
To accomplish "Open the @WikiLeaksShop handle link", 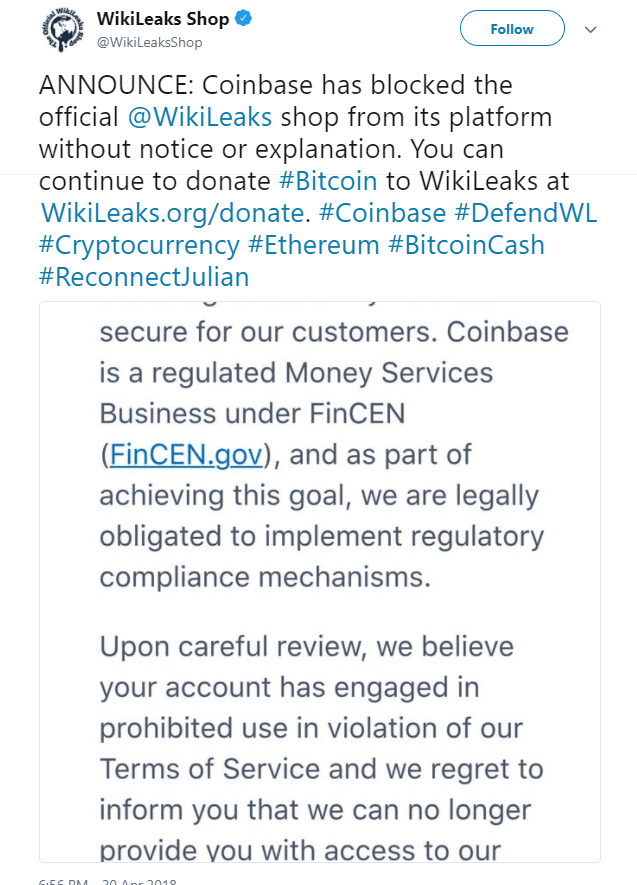I will click(x=149, y=42).
